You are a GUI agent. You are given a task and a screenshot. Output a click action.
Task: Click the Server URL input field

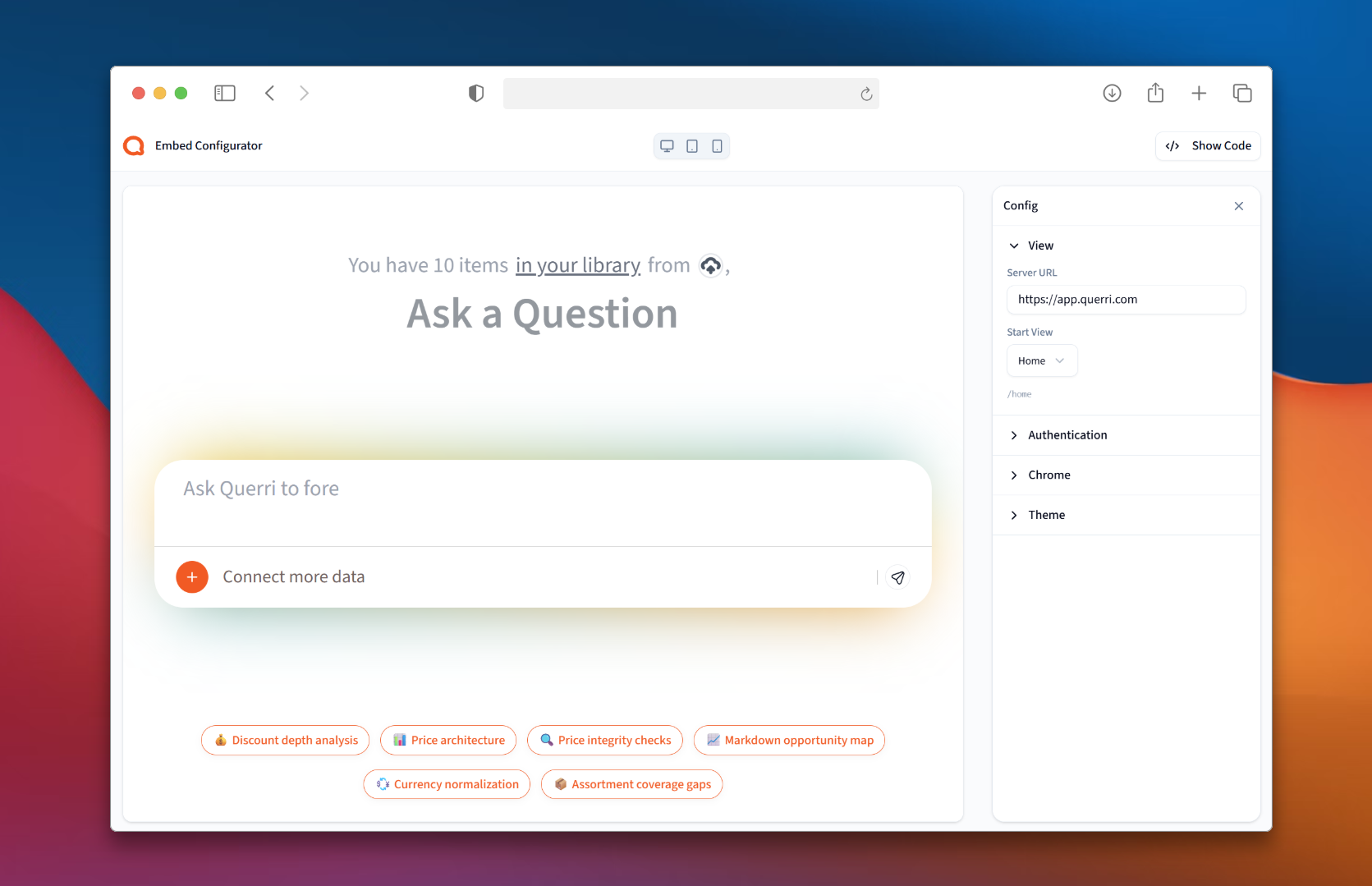tap(1126, 300)
